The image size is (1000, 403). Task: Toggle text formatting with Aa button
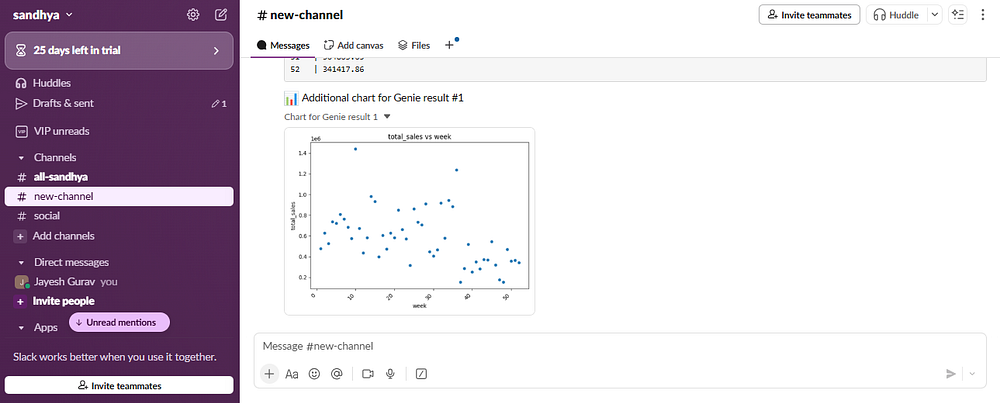pyautogui.click(x=292, y=373)
